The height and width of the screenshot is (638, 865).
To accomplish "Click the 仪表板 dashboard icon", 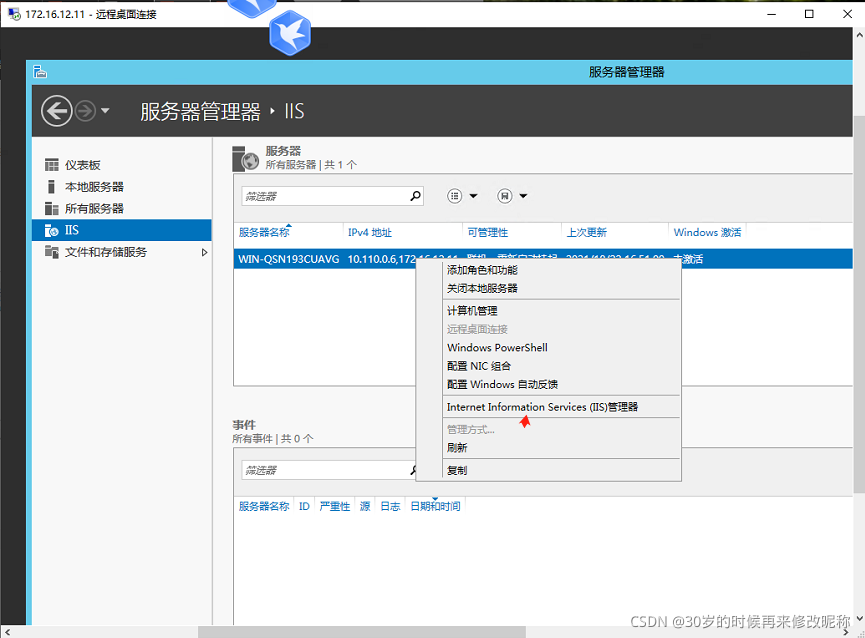I will click(x=51, y=165).
